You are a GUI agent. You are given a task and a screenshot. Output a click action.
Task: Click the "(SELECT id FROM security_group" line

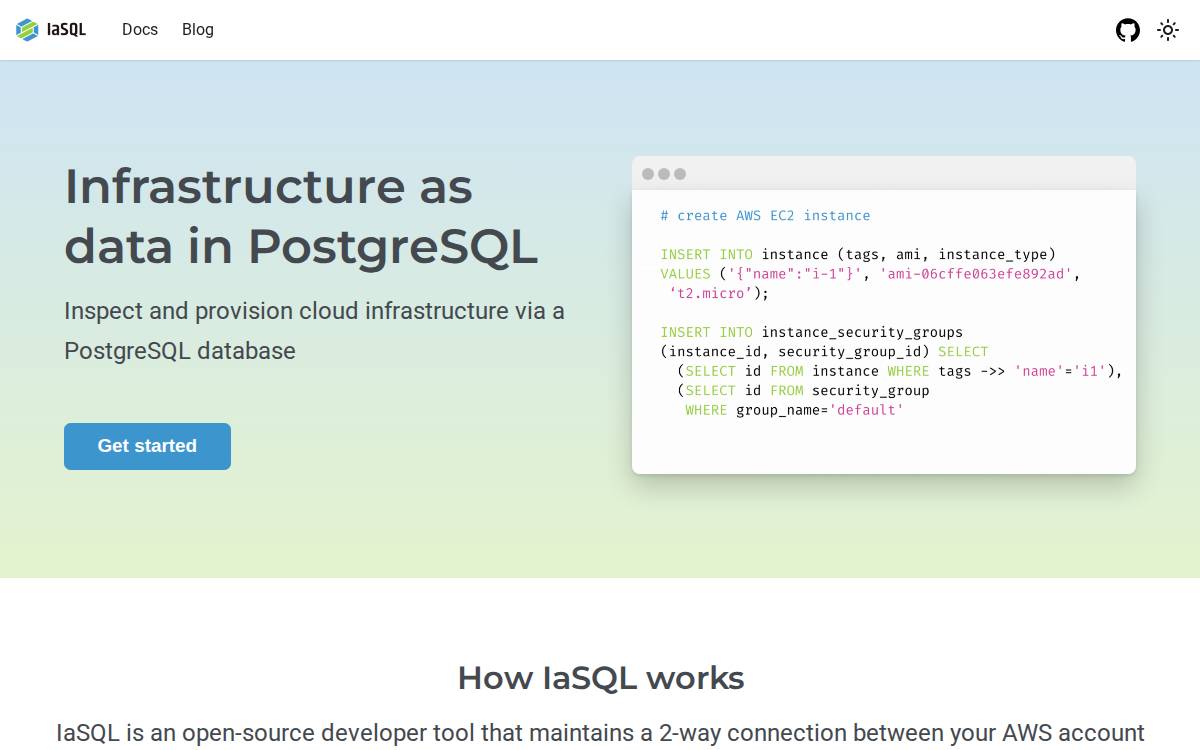pos(803,390)
